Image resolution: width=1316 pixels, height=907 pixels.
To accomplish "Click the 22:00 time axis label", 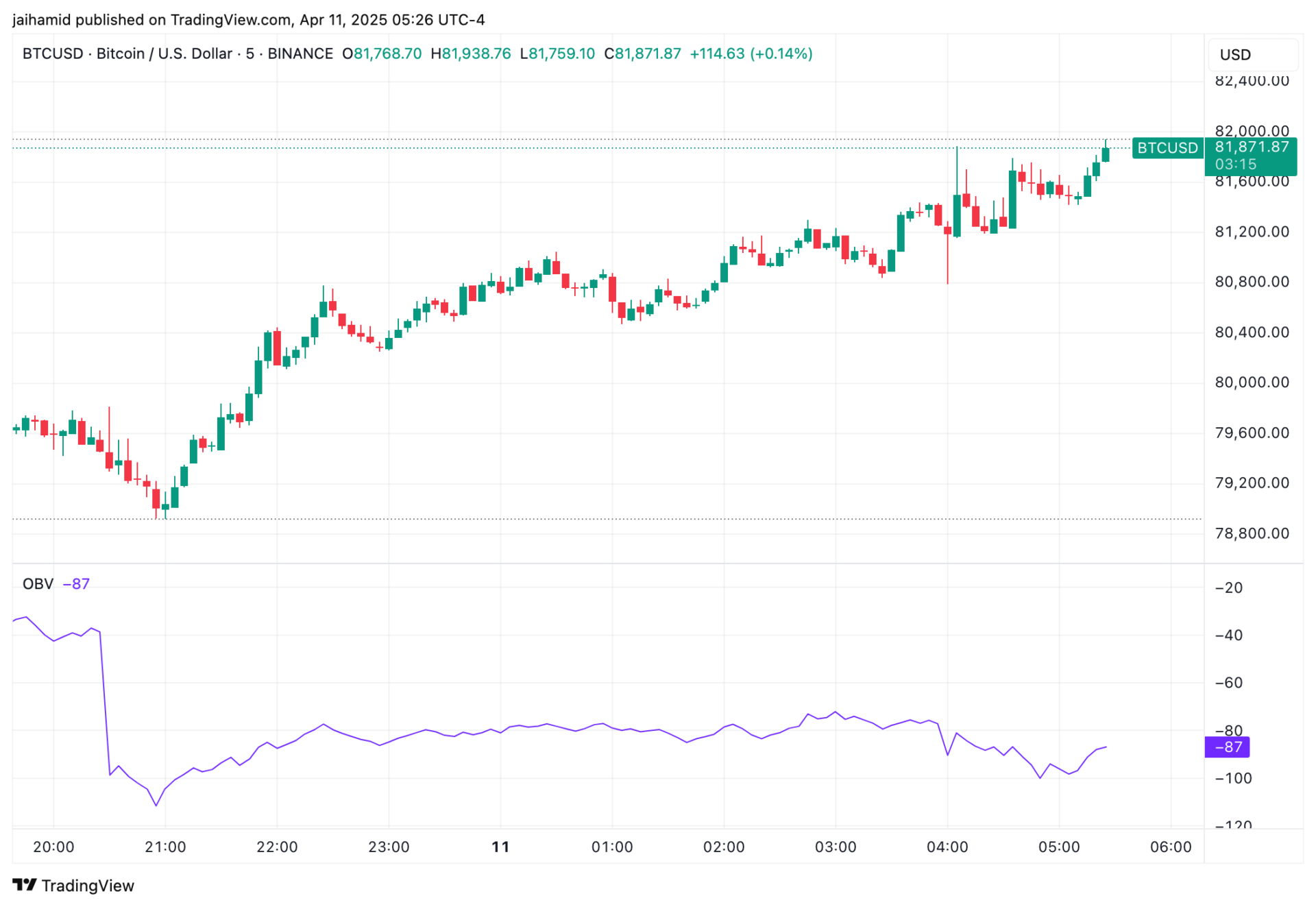I will click(277, 847).
